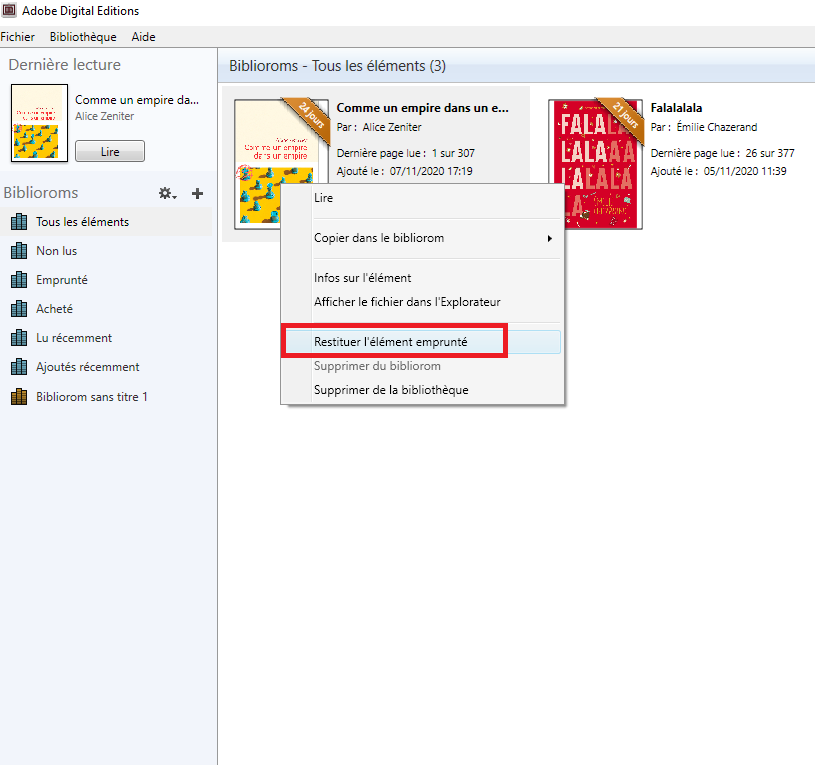Click the Lire button under Dernière lecture
This screenshot has height=765, width=815.
click(110, 151)
